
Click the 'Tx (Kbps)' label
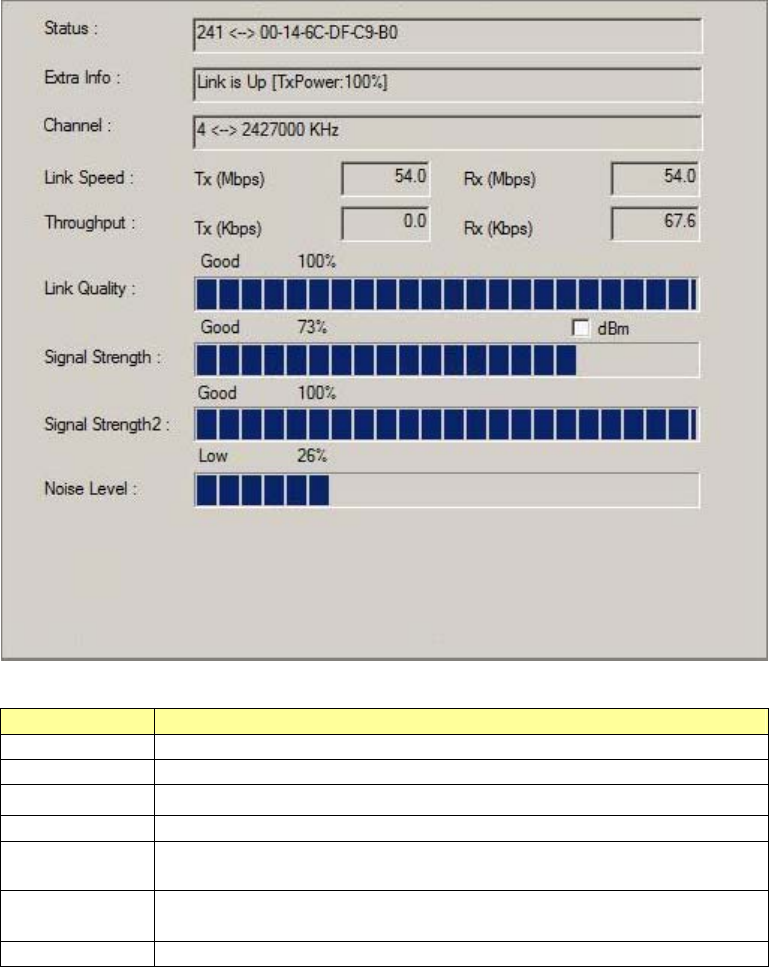228,228
